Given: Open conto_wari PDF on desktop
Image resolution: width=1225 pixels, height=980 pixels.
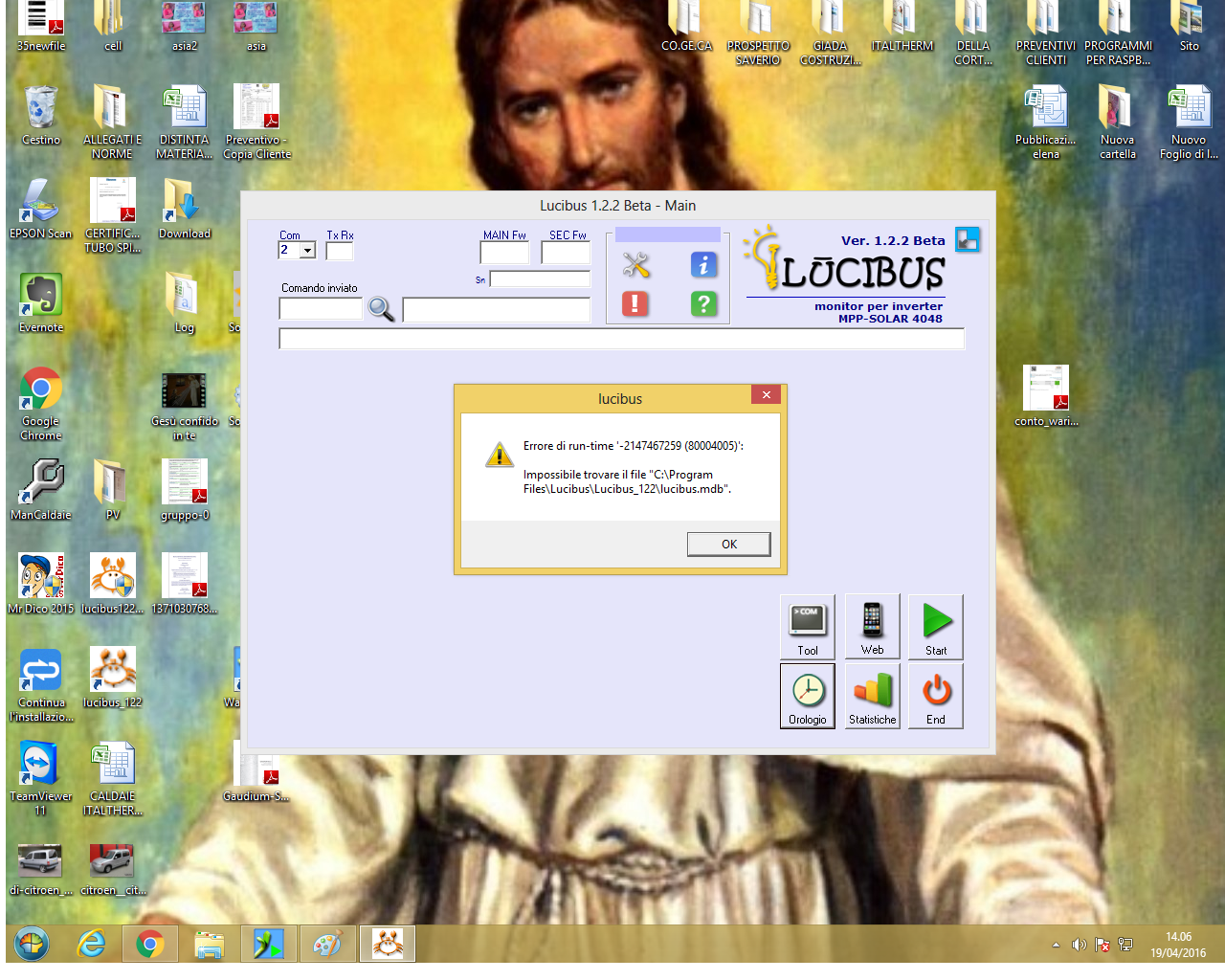Looking at the screenshot, I should pos(1046,396).
